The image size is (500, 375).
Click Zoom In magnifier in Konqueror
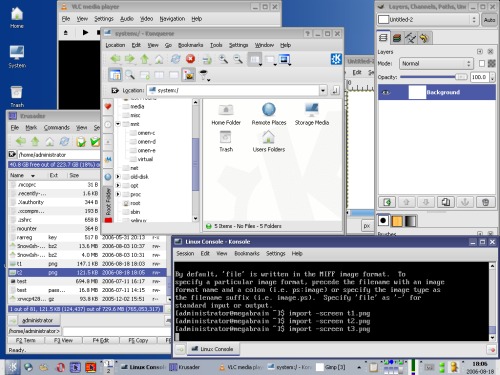pos(223,59)
